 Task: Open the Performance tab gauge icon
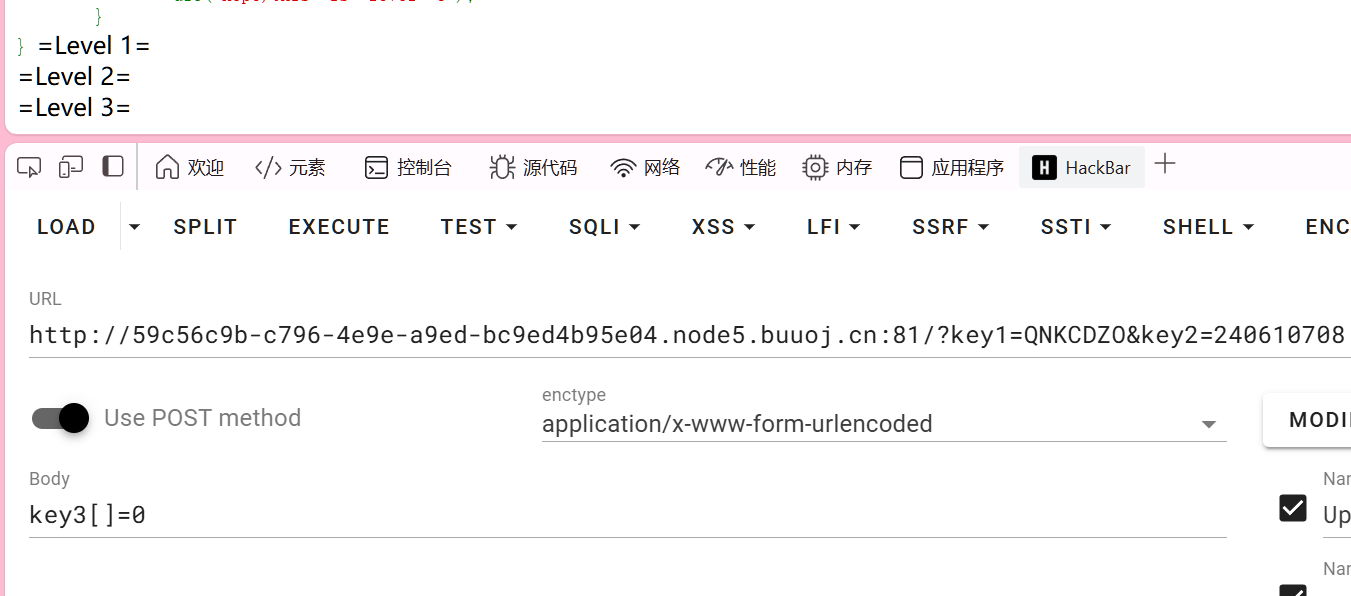coord(719,167)
